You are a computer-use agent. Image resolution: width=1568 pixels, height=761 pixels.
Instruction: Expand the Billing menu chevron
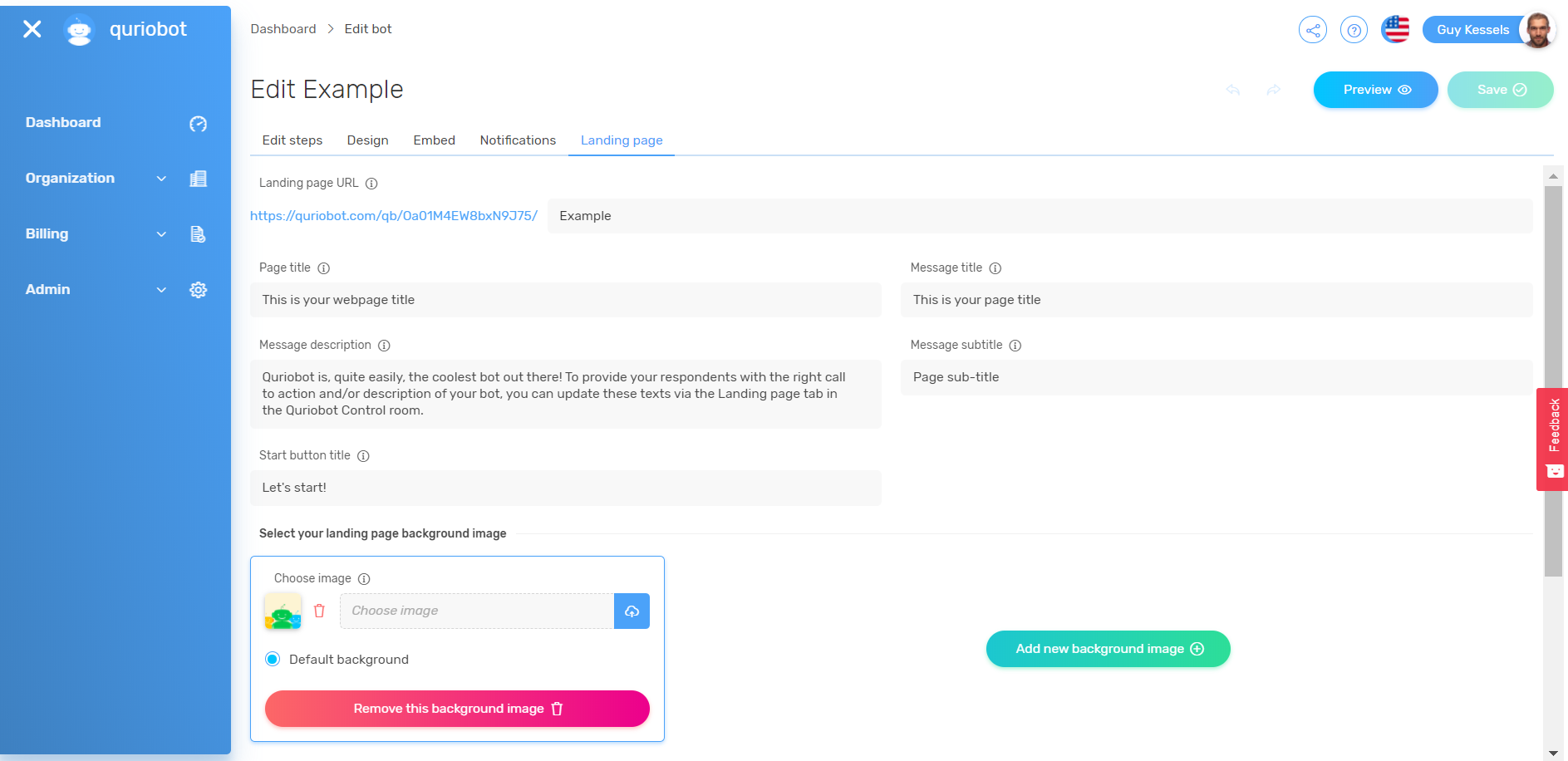[x=162, y=234]
